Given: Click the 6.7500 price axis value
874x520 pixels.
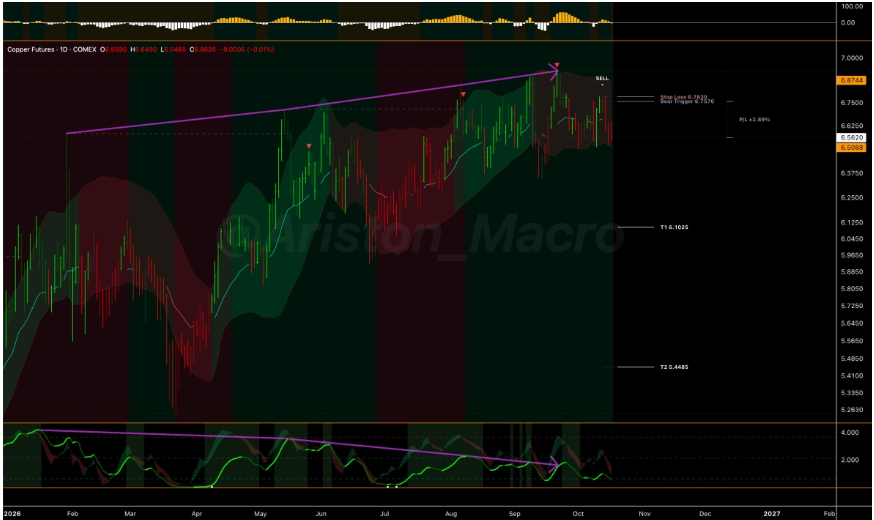Looking at the screenshot, I should click(x=852, y=103).
